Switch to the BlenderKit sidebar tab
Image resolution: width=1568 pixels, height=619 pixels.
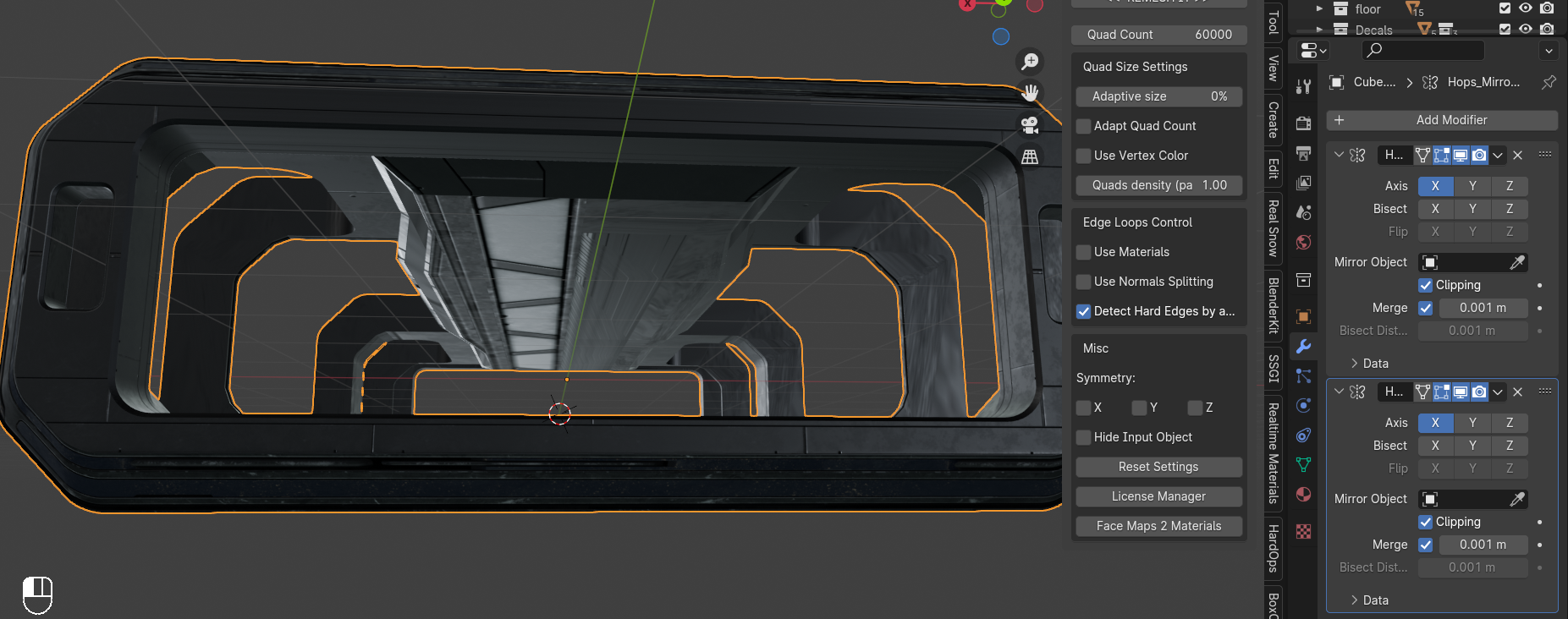tap(1274, 305)
